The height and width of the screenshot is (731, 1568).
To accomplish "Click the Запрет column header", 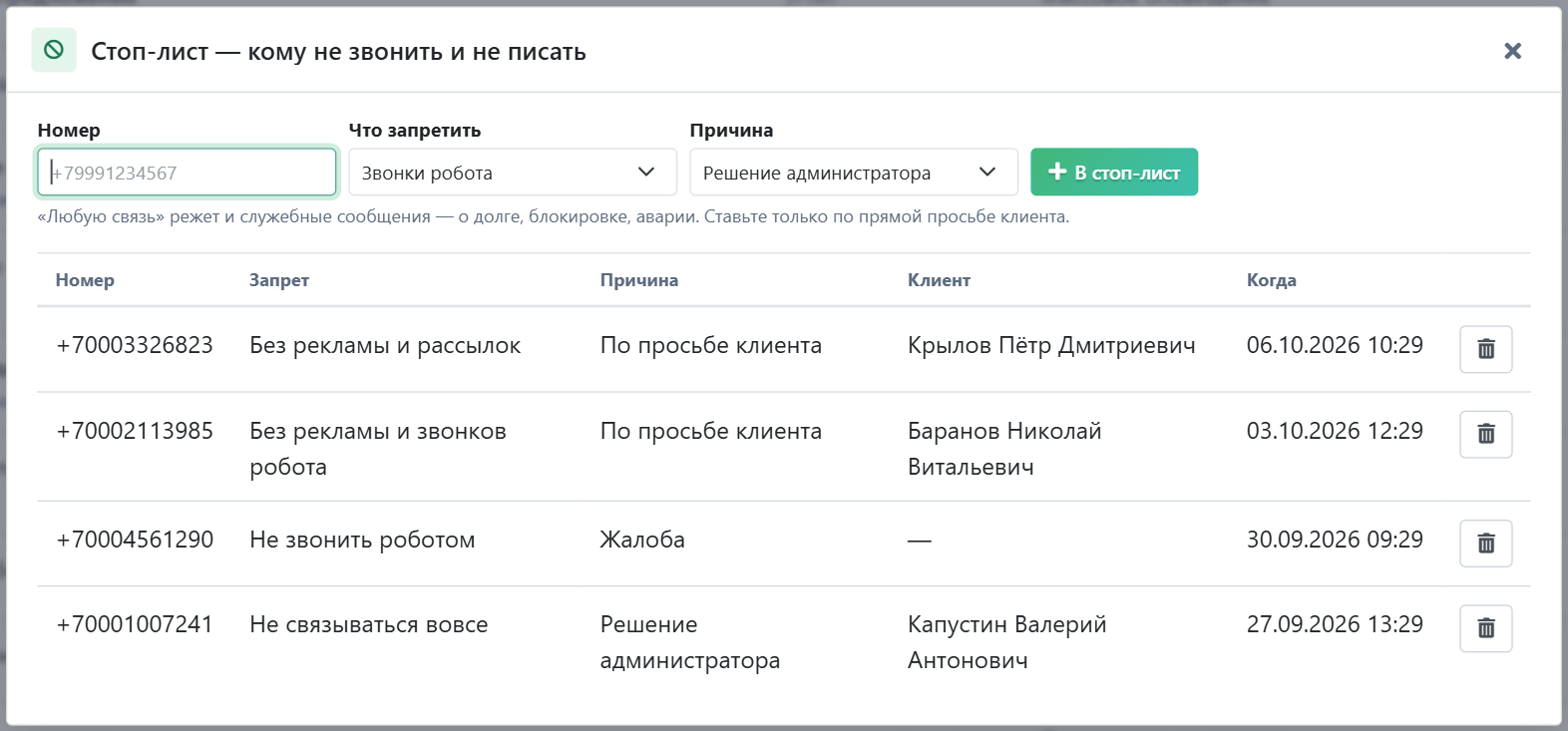I will 279,280.
